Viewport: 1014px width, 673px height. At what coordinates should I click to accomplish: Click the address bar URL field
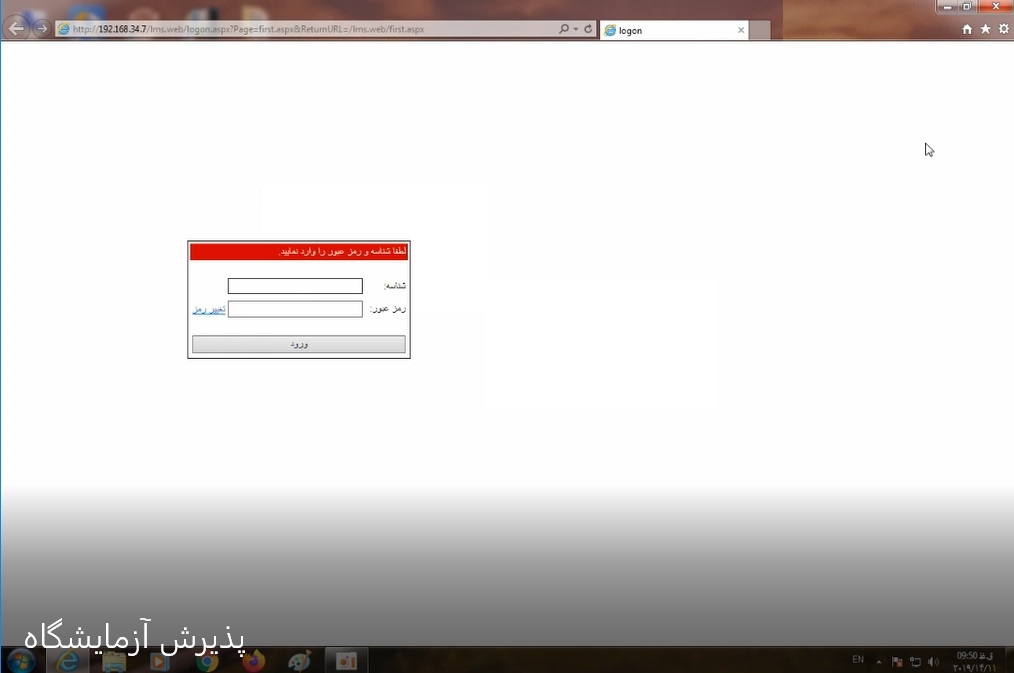[300, 29]
